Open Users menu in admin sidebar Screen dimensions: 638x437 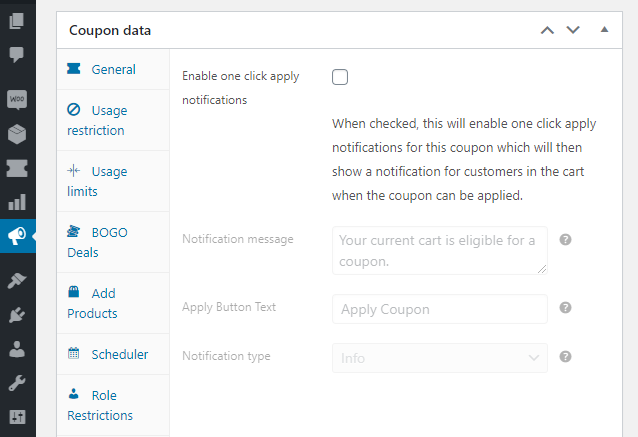17,351
